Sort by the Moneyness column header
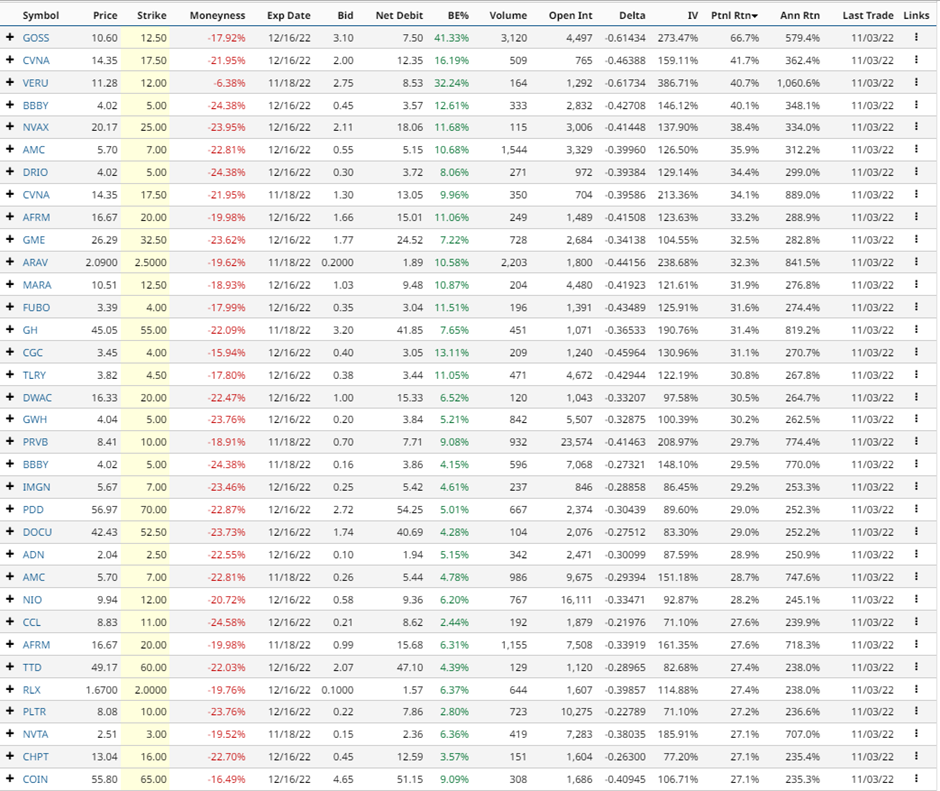Screen dimensions: 940x791 coord(217,16)
